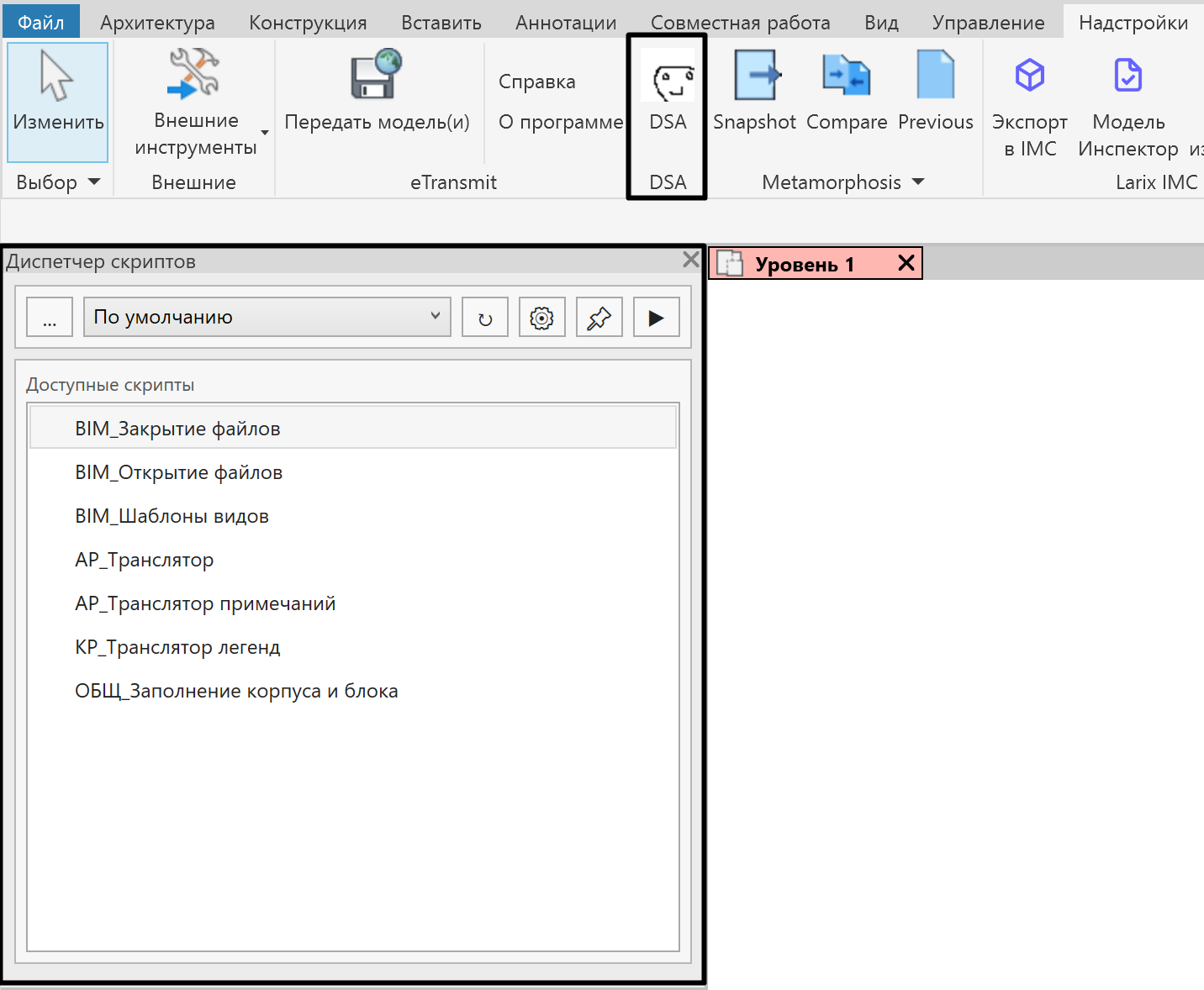Switch to the Аннотации tab
The height and width of the screenshot is (990, 1204).
[566, 23]
